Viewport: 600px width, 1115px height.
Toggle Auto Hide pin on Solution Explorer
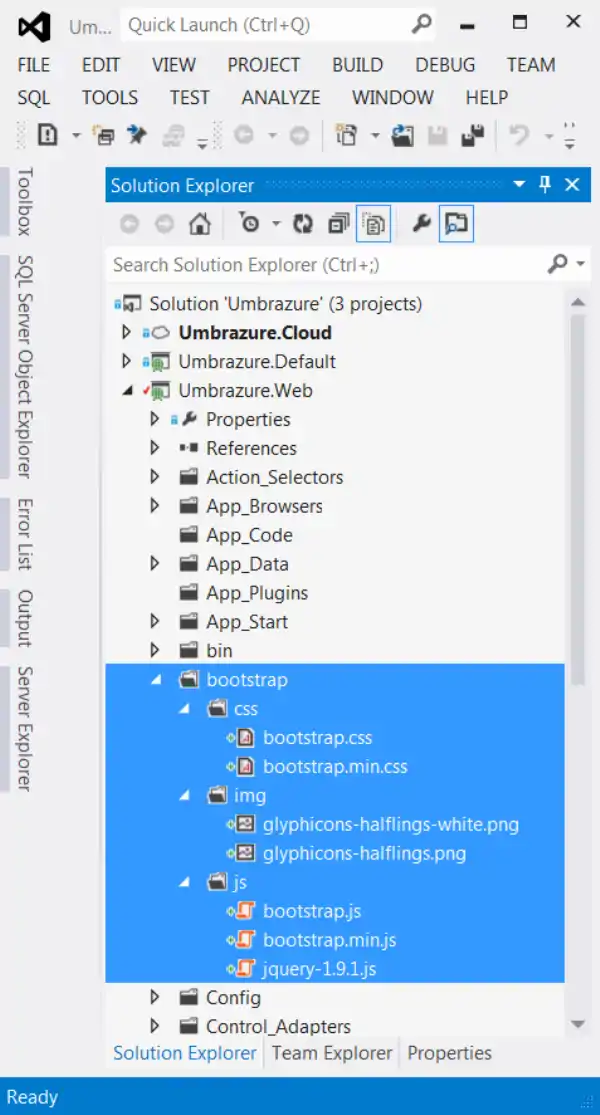pos(546,185)
